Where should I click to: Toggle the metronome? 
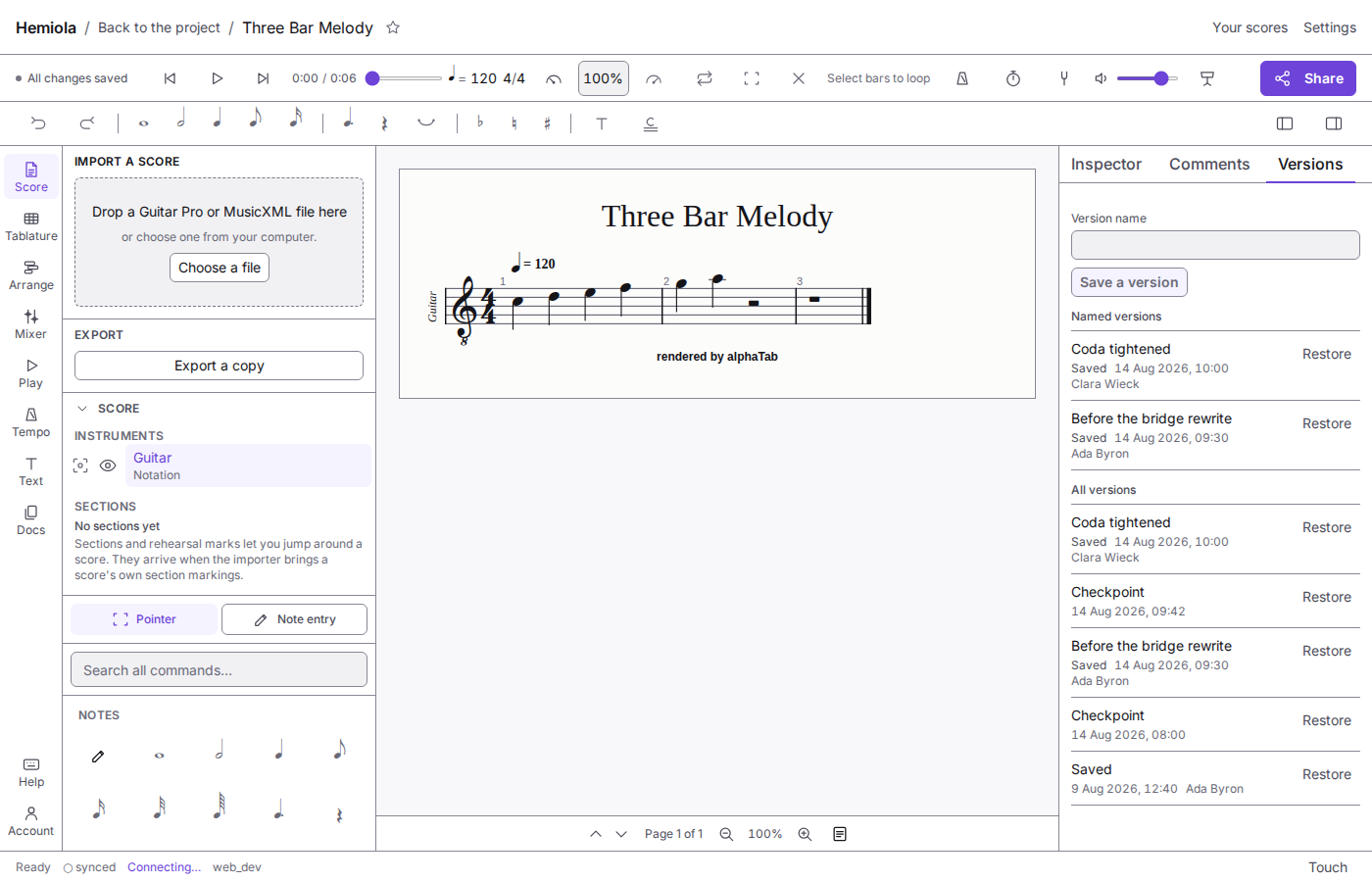[962, 78]
